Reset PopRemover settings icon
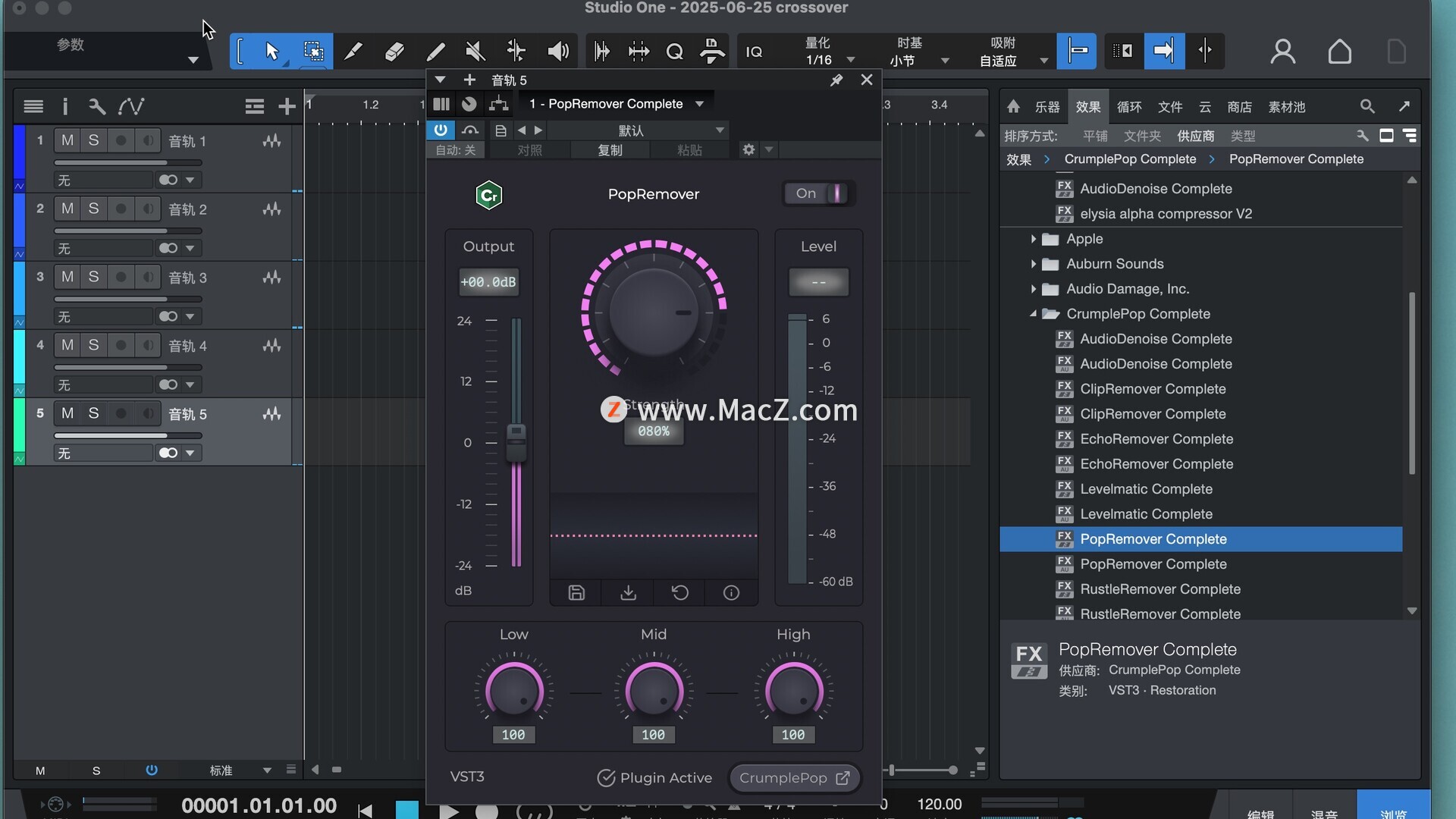1456x819 pixels. click(679, 593)
